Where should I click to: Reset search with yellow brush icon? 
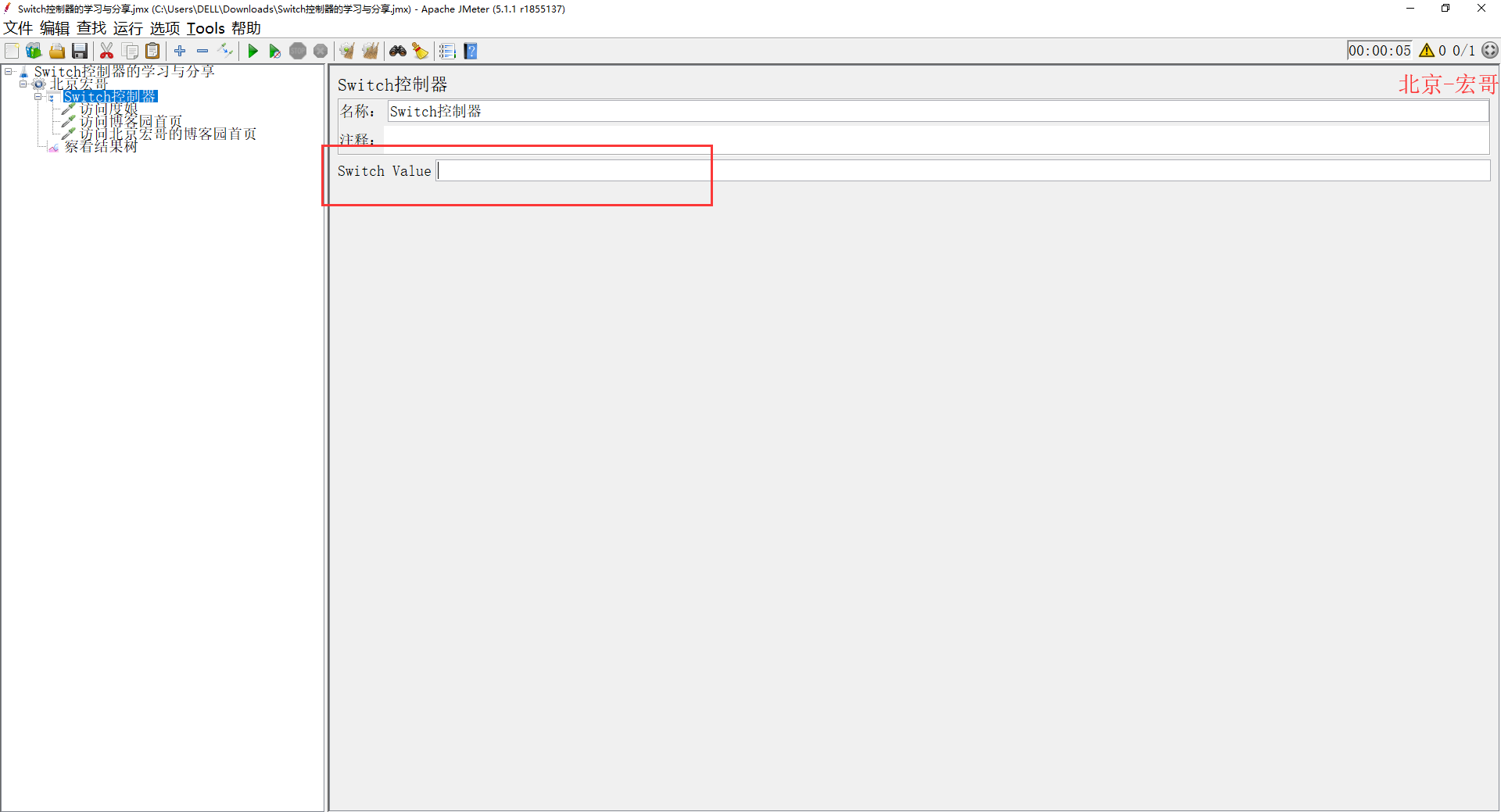tap(421, 51)
